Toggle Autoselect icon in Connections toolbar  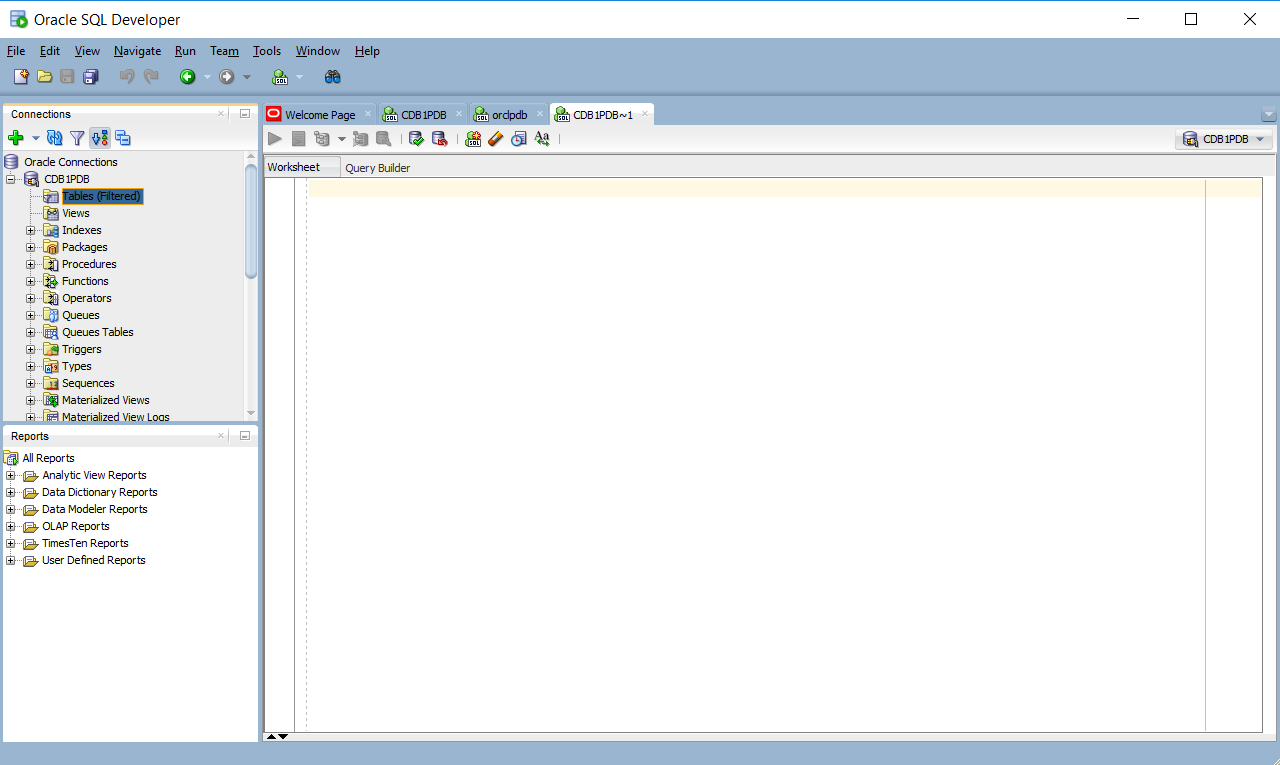point(100,138)
